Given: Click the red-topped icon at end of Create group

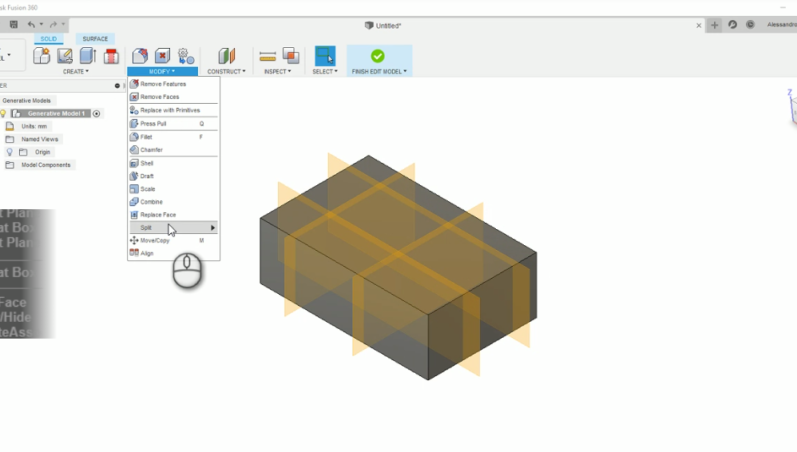Looking at the screenshot, I should (x=111, y=56).
